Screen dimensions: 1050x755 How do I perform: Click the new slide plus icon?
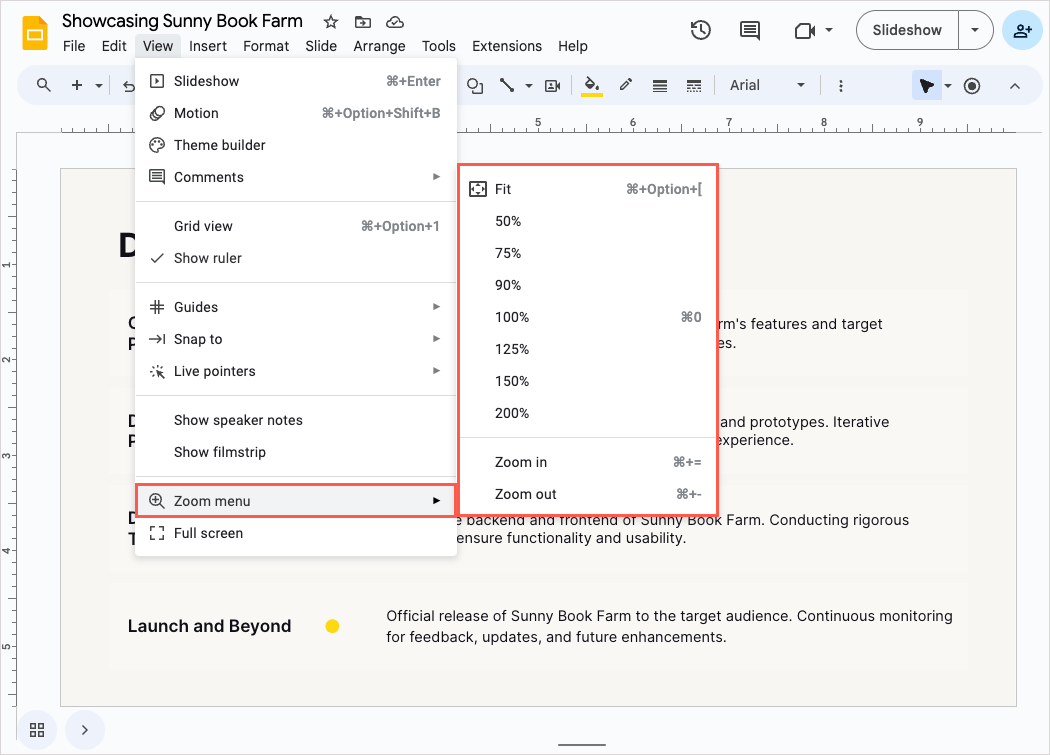77,85
